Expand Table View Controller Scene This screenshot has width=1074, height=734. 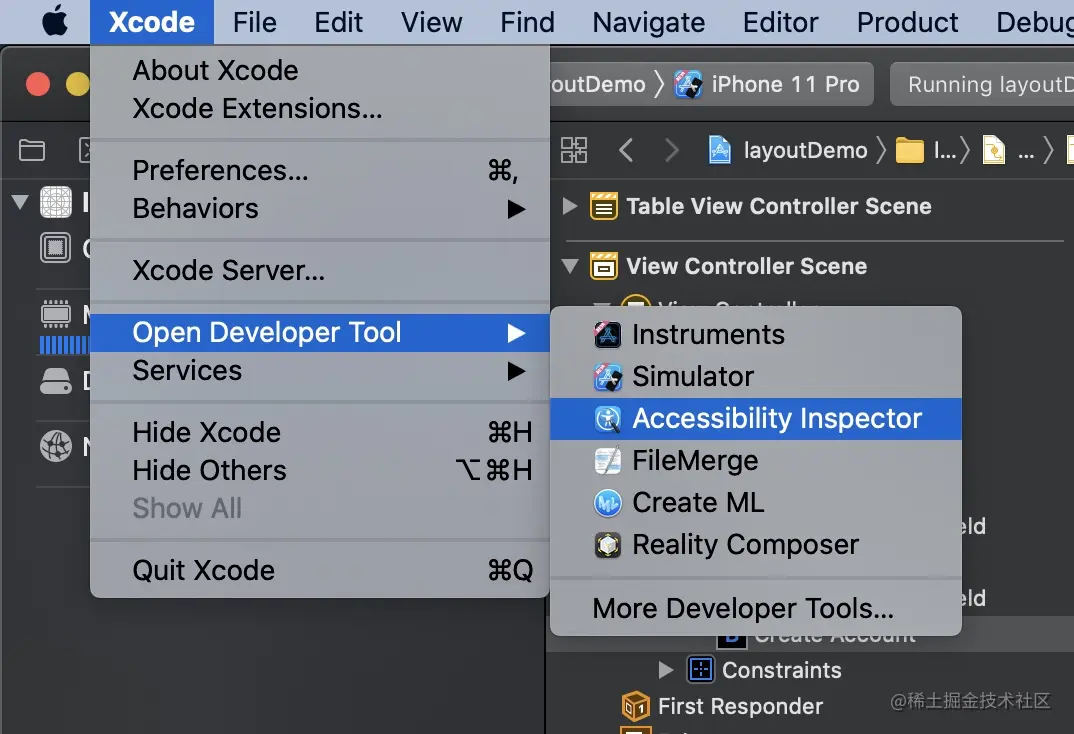tap(570, 207)
